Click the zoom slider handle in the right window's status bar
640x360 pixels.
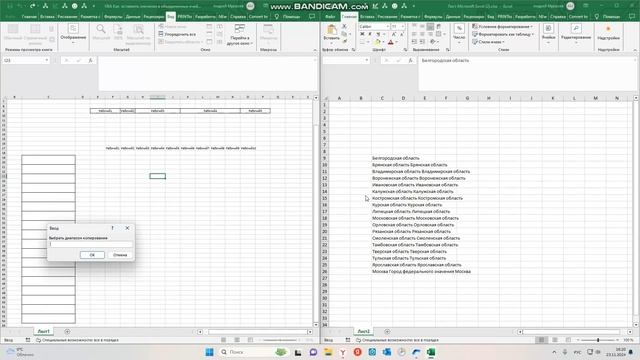[598, 340]
